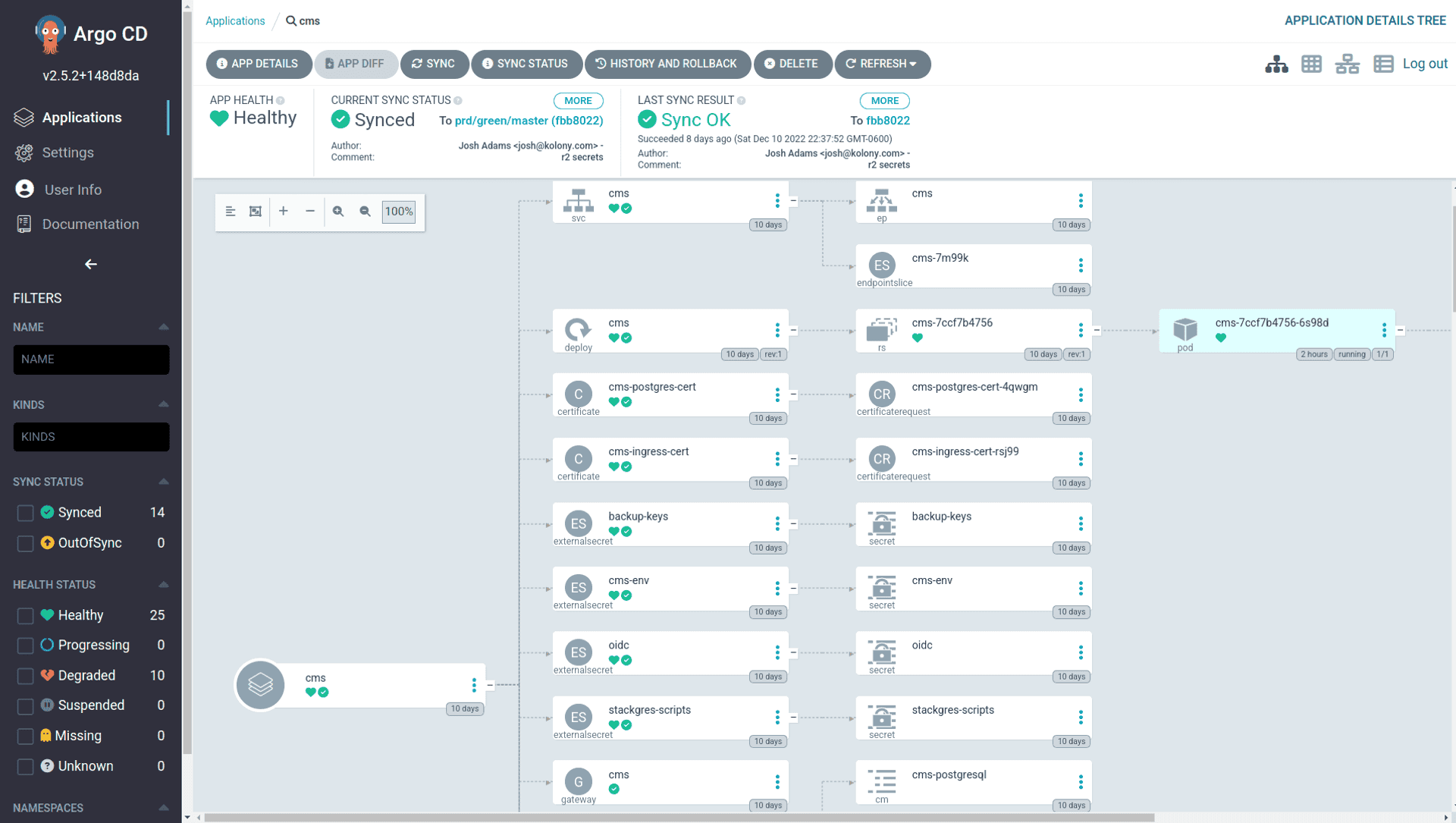Open User Info page
This screenshot has width=1456, height=823.
point(73,190)
